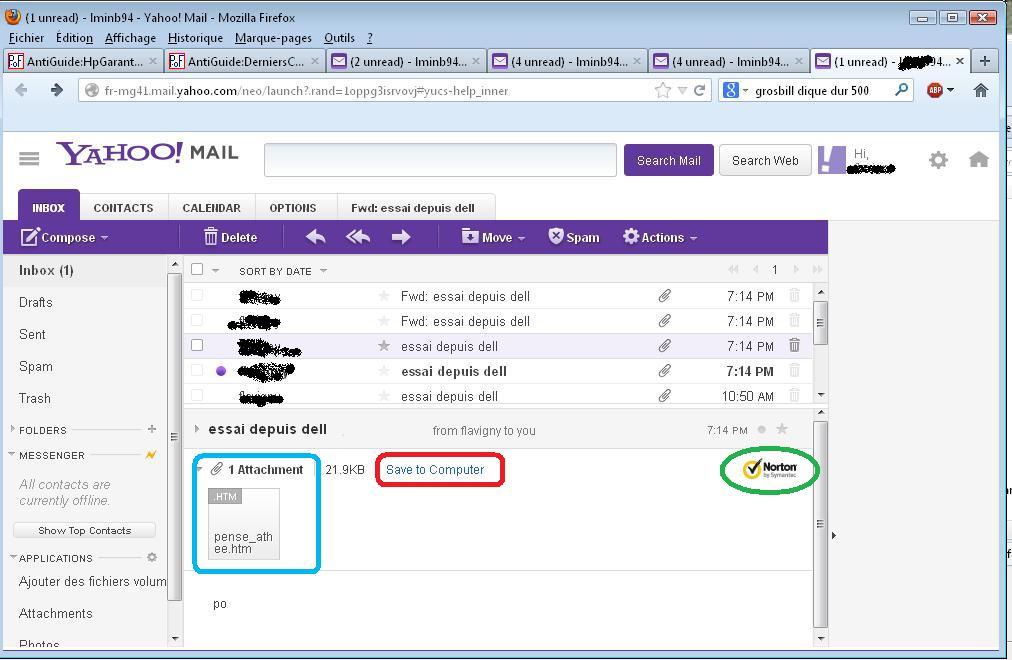
Task: Switch to 'Fwd: essai depuis dell' tab
Action: [x=413, y=208]
